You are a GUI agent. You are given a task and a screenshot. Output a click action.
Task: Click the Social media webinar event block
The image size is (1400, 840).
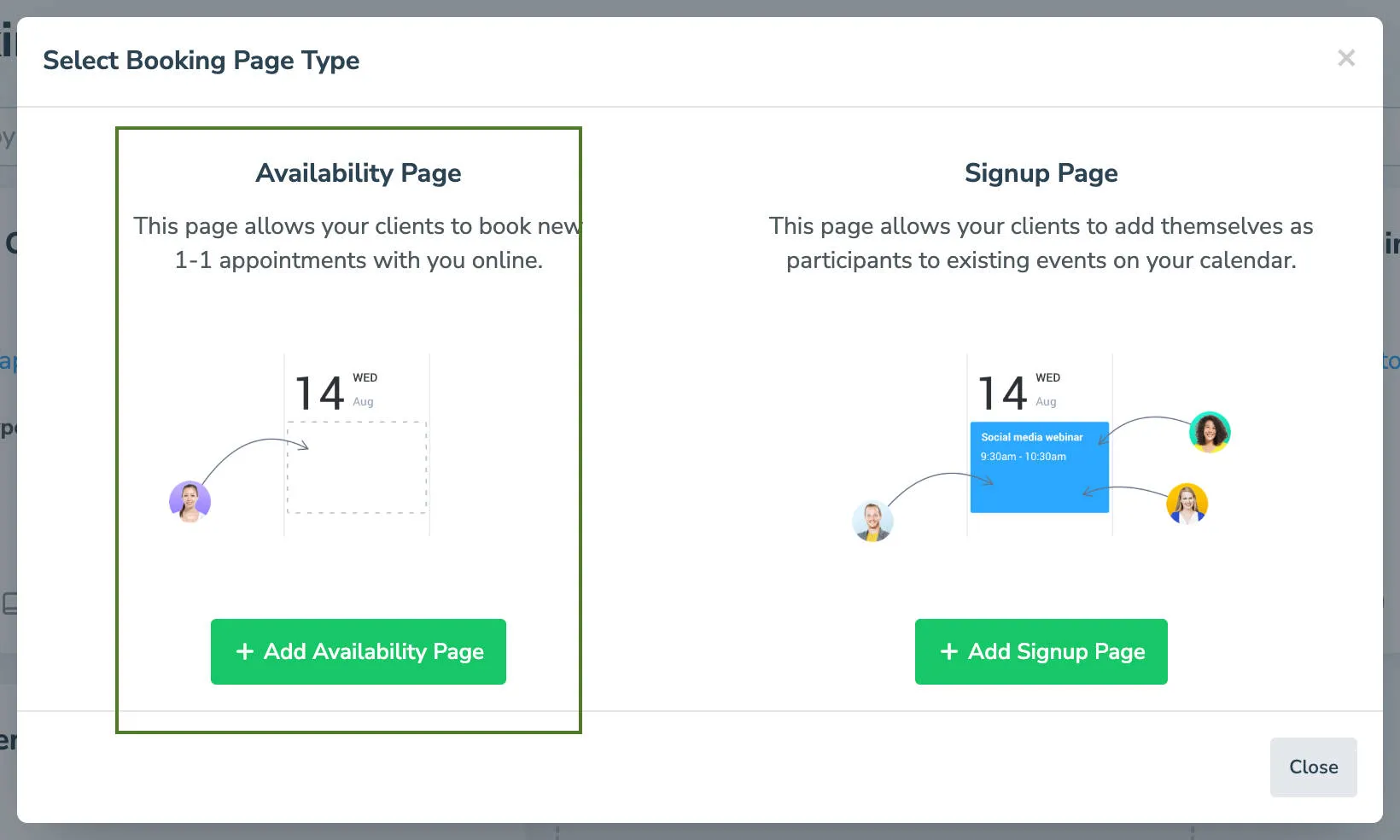tap(1039, 468)
